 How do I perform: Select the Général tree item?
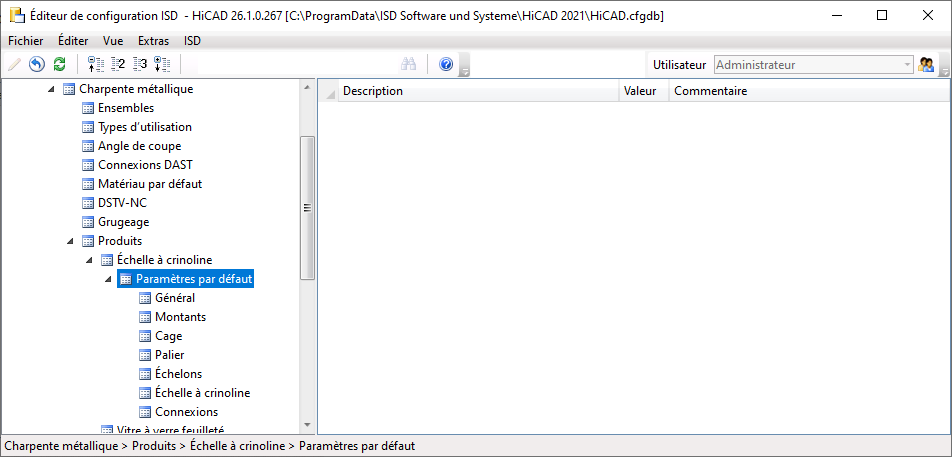[x=175, y=298]
